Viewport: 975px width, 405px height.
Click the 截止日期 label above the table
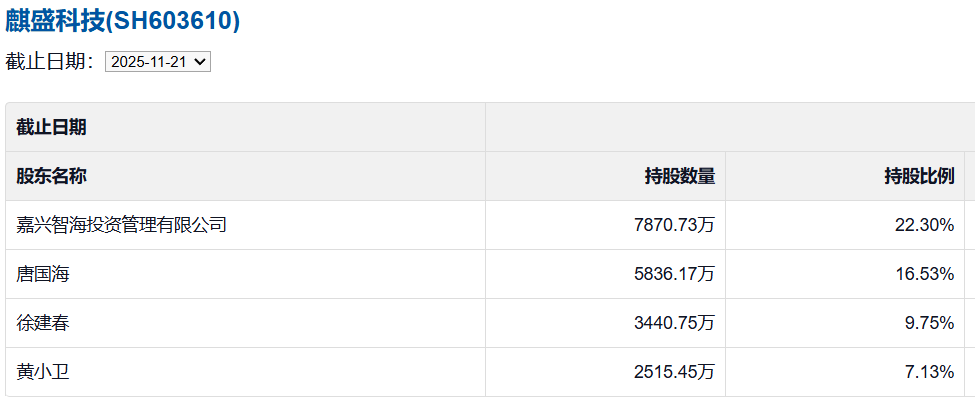point(49,62)
